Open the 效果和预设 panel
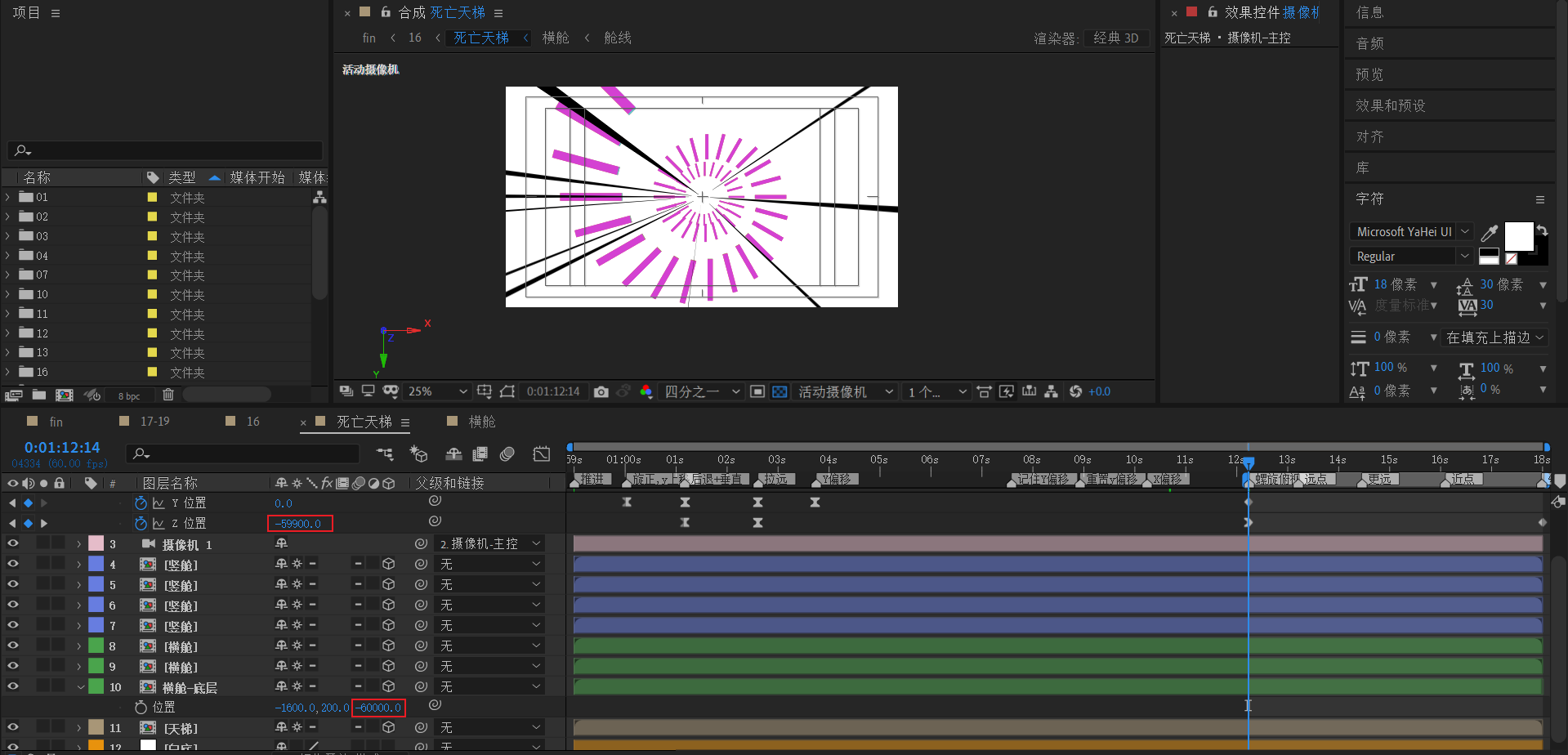1568x755 pixels. tap(1390, 105)
